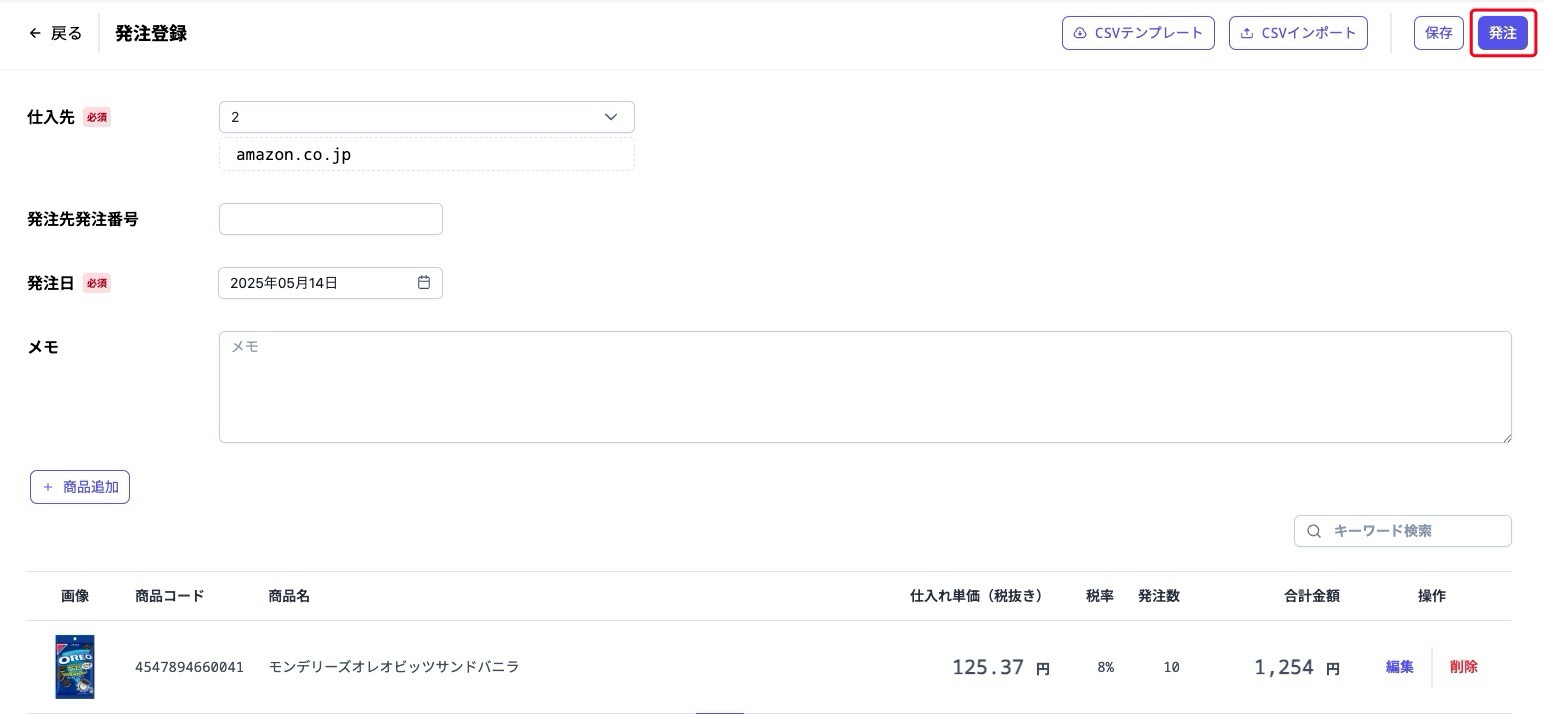The height and width of the screenshot is (714, 1544).
Task: Click the Oreo product thumbnail image
Action: tap(74, 666)
